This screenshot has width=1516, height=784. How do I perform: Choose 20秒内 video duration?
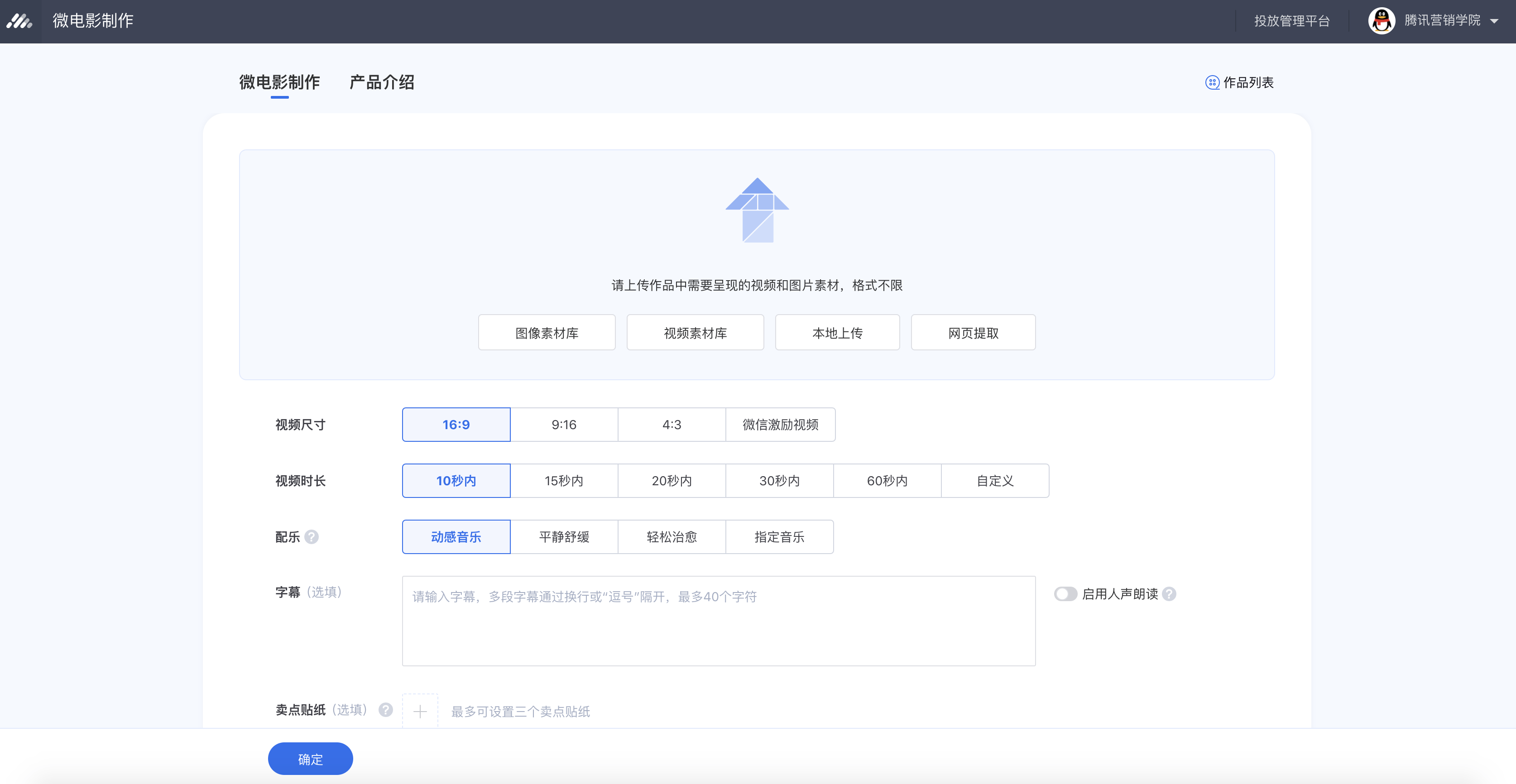(672, 481)
